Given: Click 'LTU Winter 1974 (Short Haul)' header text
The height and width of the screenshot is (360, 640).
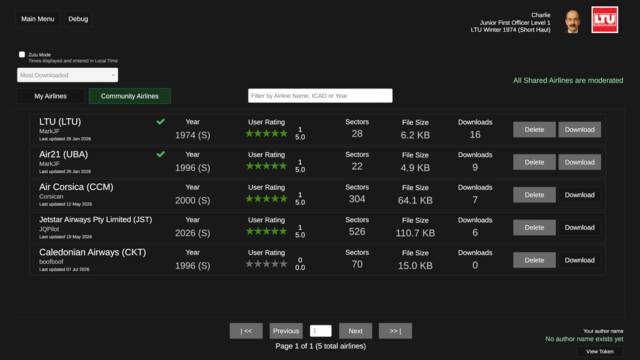Looking at the screenshot, I should pos(510,30).
